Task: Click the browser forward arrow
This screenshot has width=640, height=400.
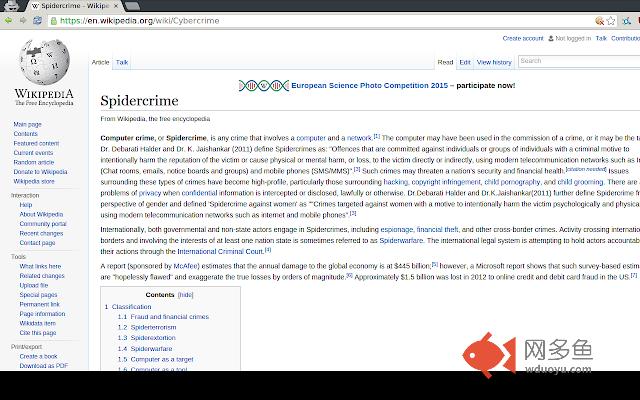Action: pyautogui.click(x=23, y=20)
